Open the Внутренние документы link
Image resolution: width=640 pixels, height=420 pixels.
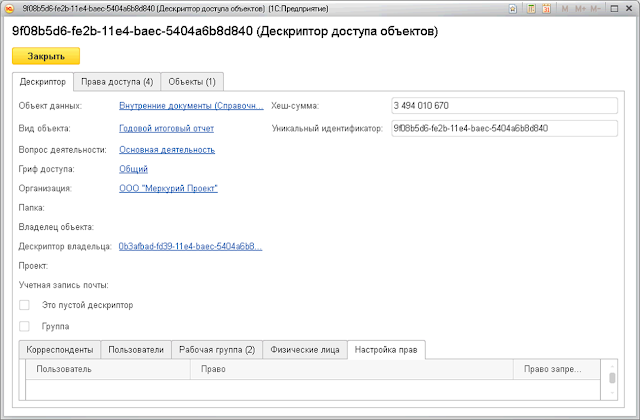(191, 106)
